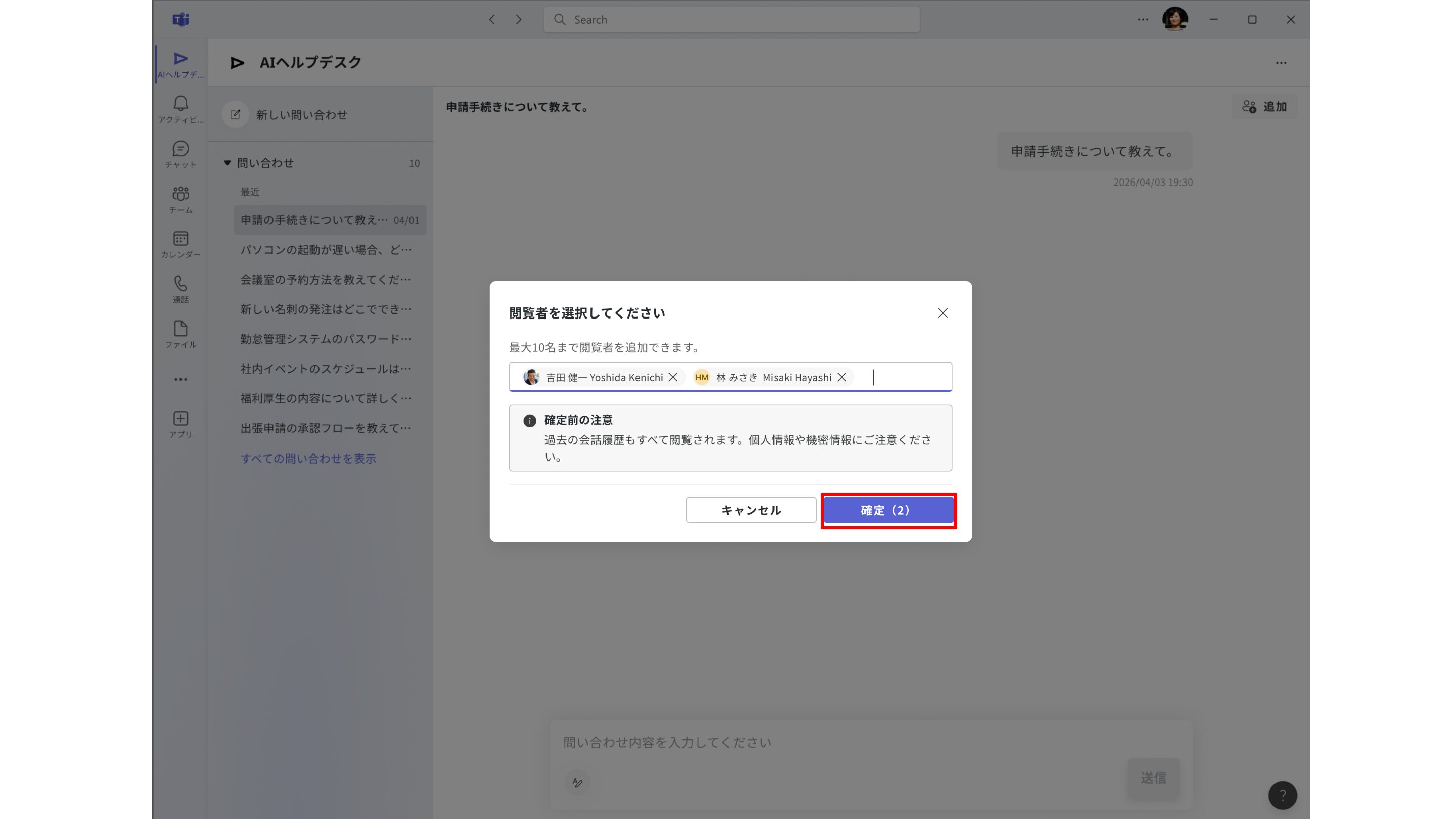Remove 林 みさき Misaki Hayashi from viewers
Screen dimensions: 1456x819
tap(842, 377)
